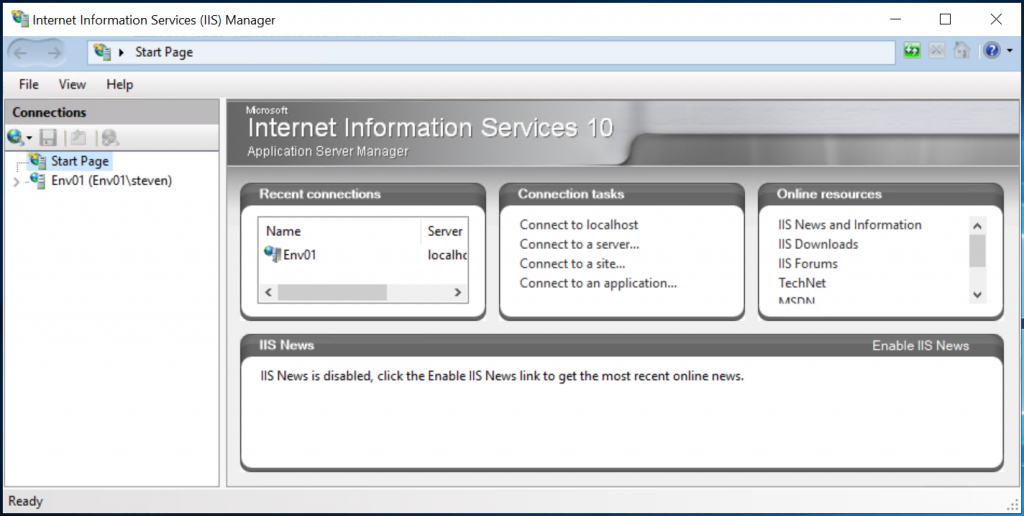Image resolution: width=1024 pixels, height=516 pixels.
Task: Click right arrow of Recent connections scrollbar
Action: coord(458,292)
